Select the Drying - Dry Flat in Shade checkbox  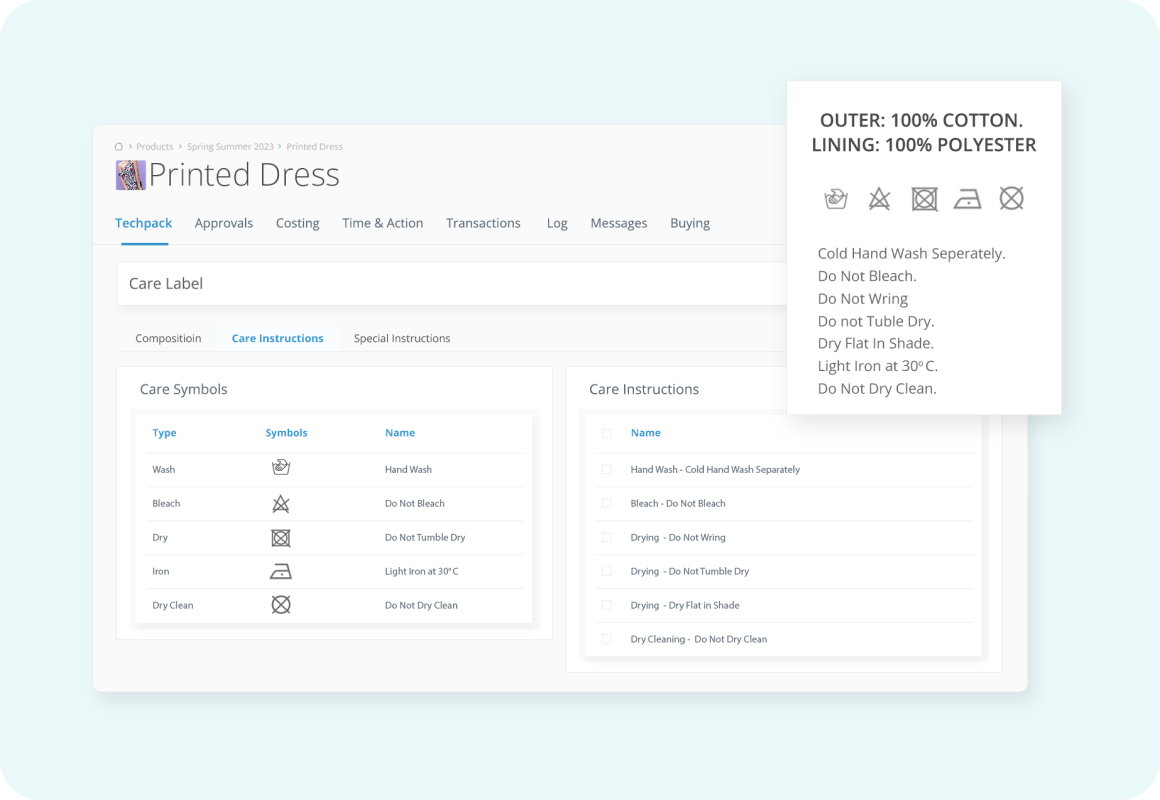606,605
